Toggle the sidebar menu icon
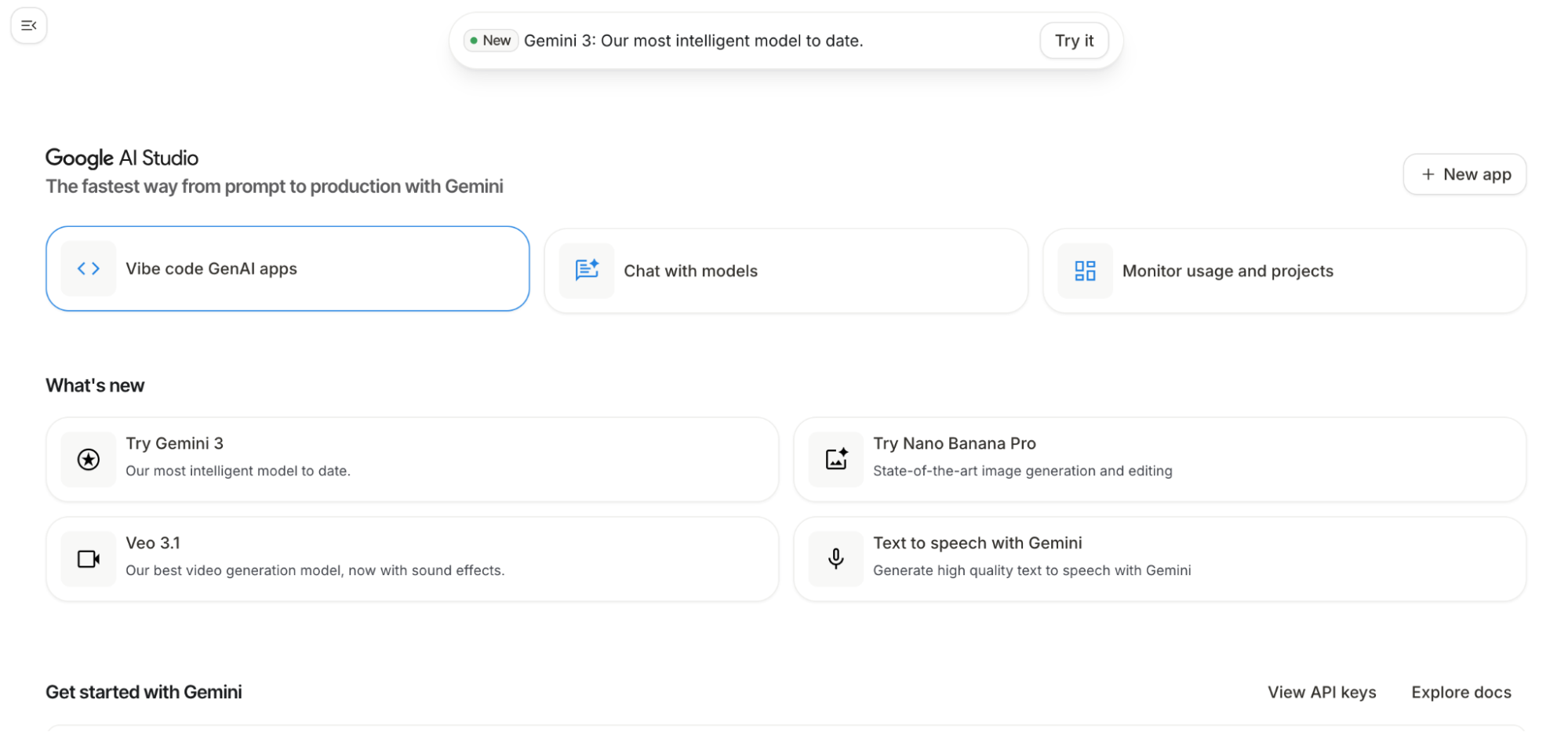This screenshot has height=732, width=1568. pyautogui.click(x=29, y=26)
